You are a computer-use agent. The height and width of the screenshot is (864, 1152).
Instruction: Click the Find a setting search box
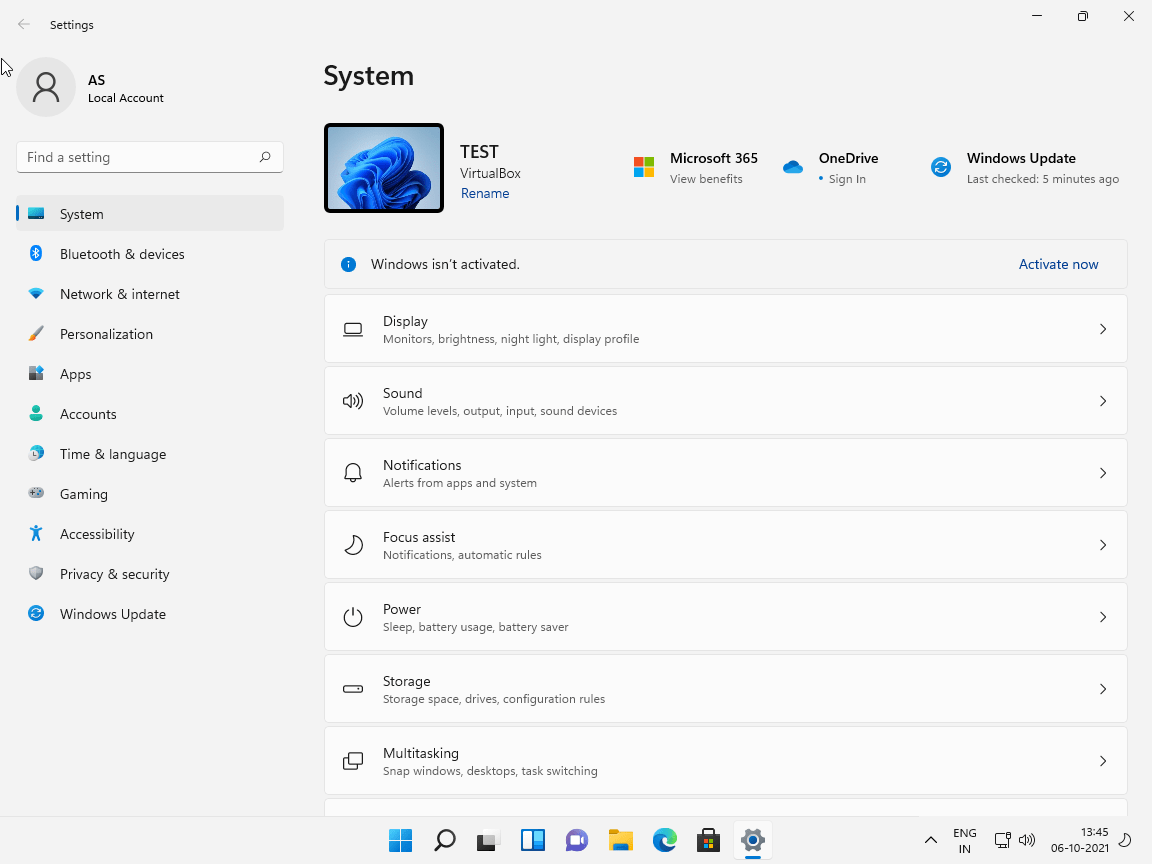(150, 157)
